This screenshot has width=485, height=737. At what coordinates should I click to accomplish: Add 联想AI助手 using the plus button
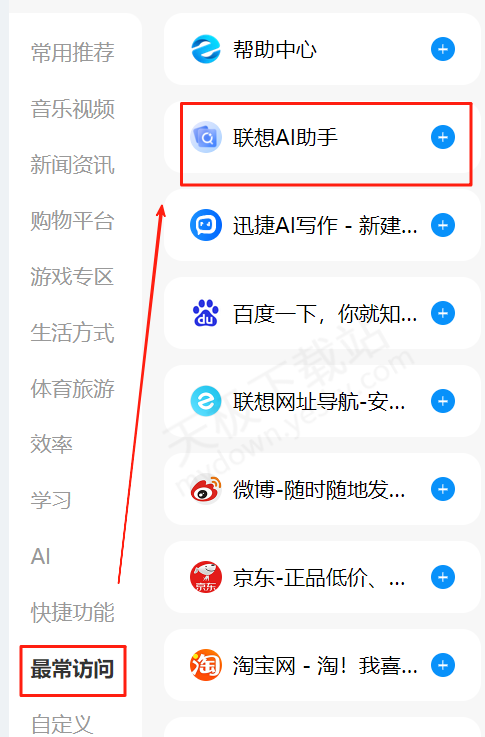point(443,137)
